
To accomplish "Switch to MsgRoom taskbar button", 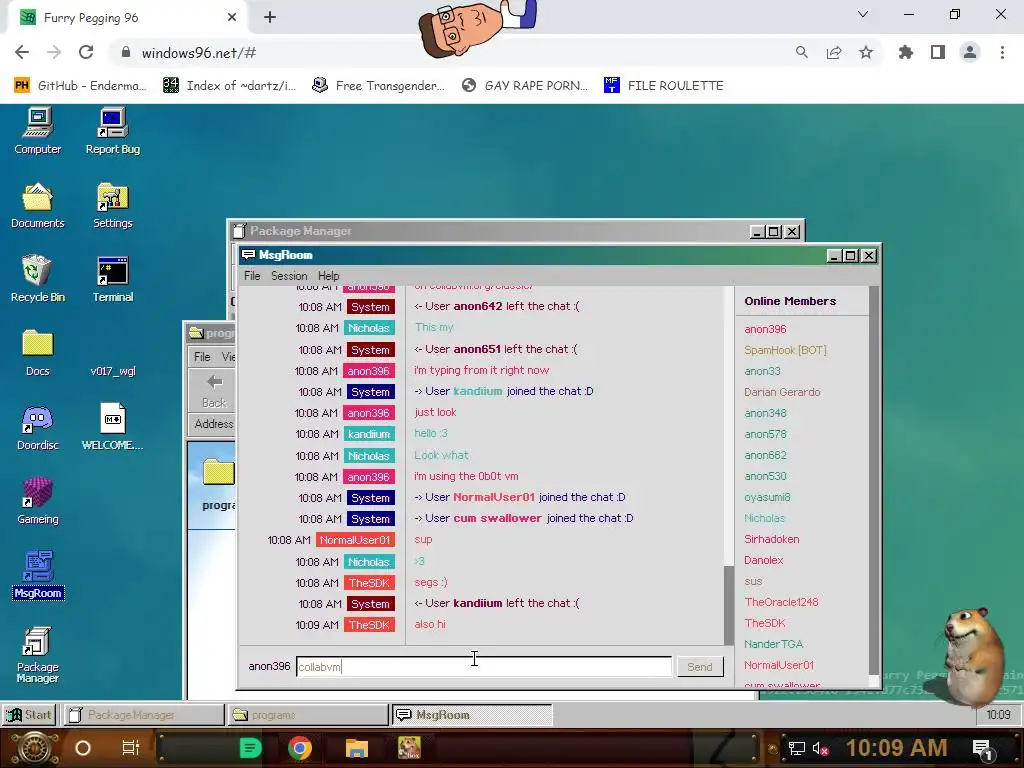I will (x=472, y=714).
